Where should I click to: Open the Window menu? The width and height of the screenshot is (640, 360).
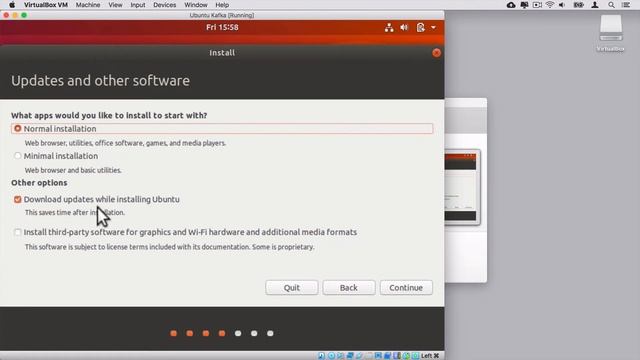coord(196,5)
